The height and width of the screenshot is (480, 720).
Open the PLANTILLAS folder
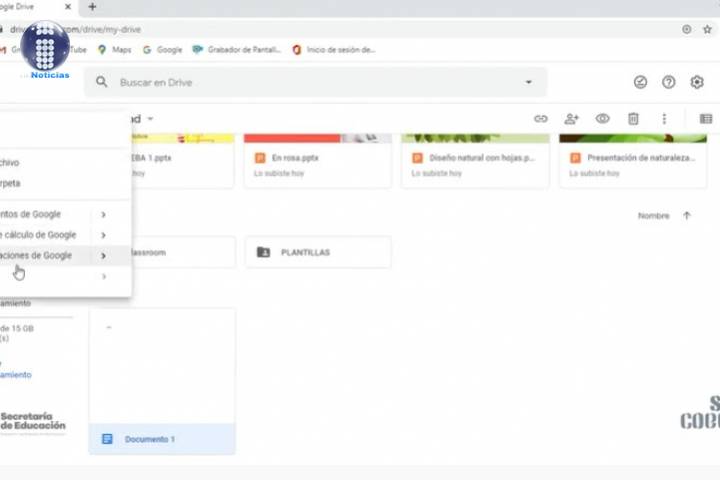click(x=318, y=253)
